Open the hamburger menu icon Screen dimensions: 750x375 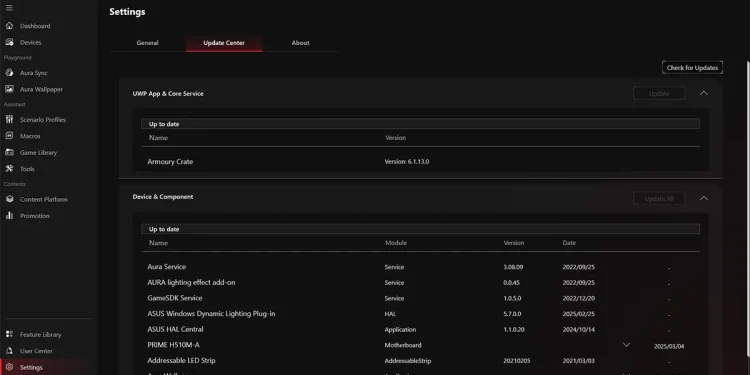pyautogui.click(x=9, y=8)
